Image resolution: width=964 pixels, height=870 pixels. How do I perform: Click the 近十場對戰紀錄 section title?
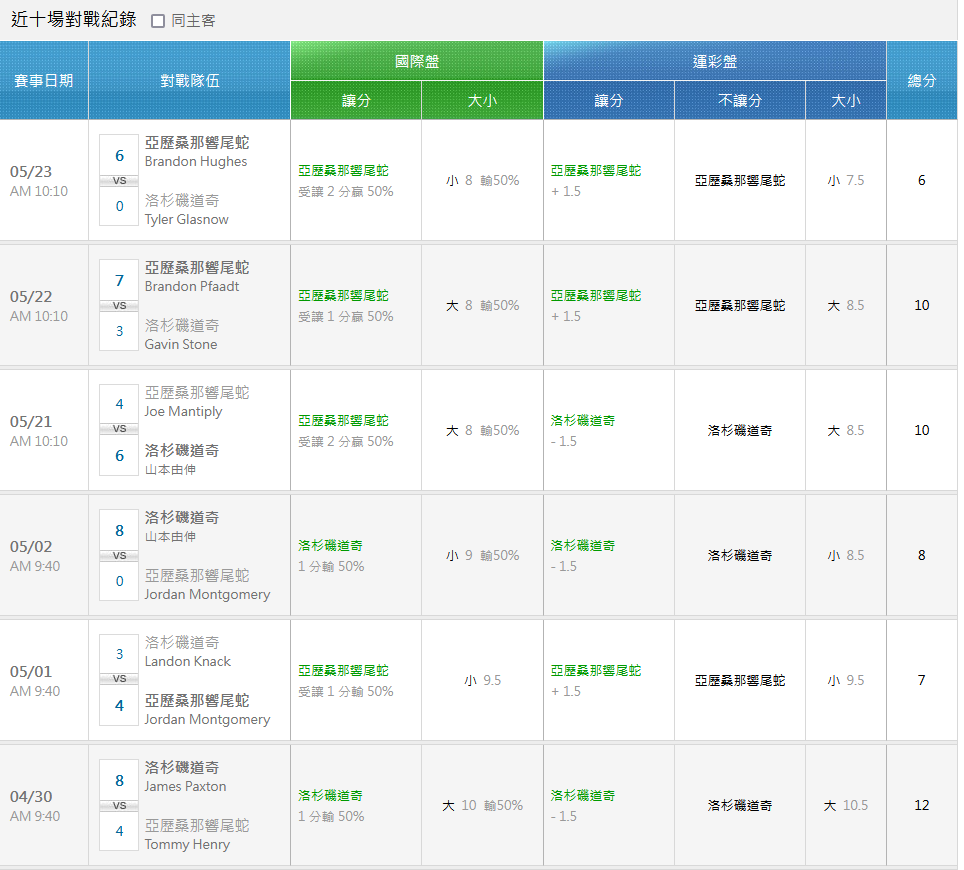click(73, 20)
